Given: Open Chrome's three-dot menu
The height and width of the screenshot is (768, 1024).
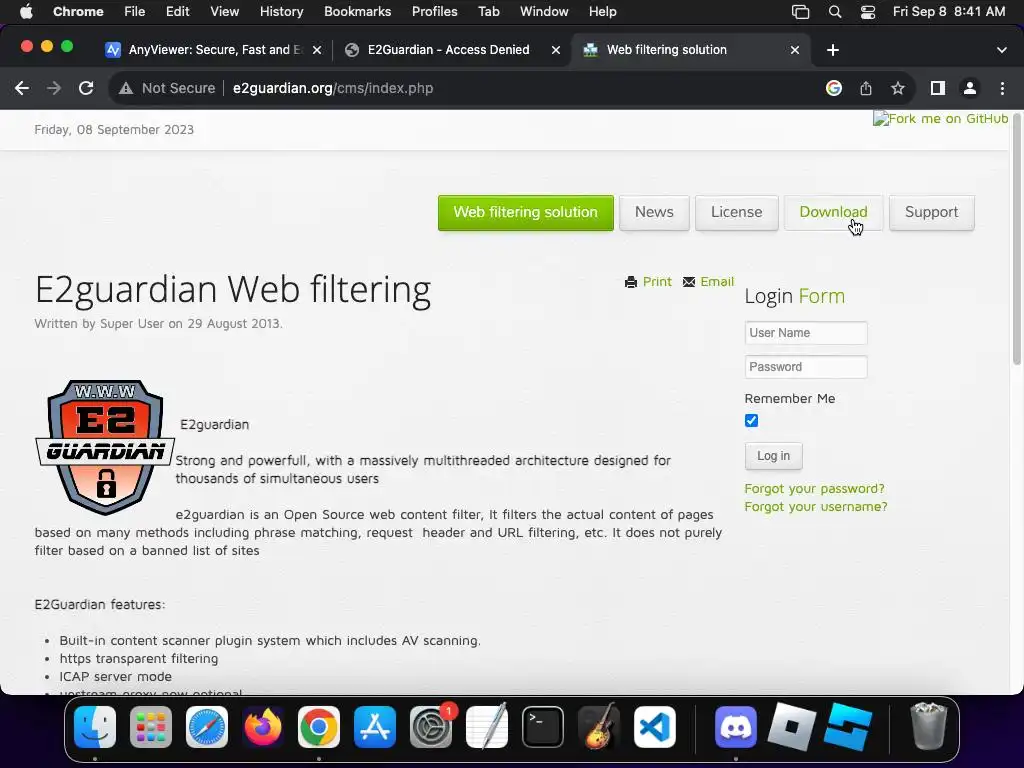Looking at the screenshot, I should 1002,88.
